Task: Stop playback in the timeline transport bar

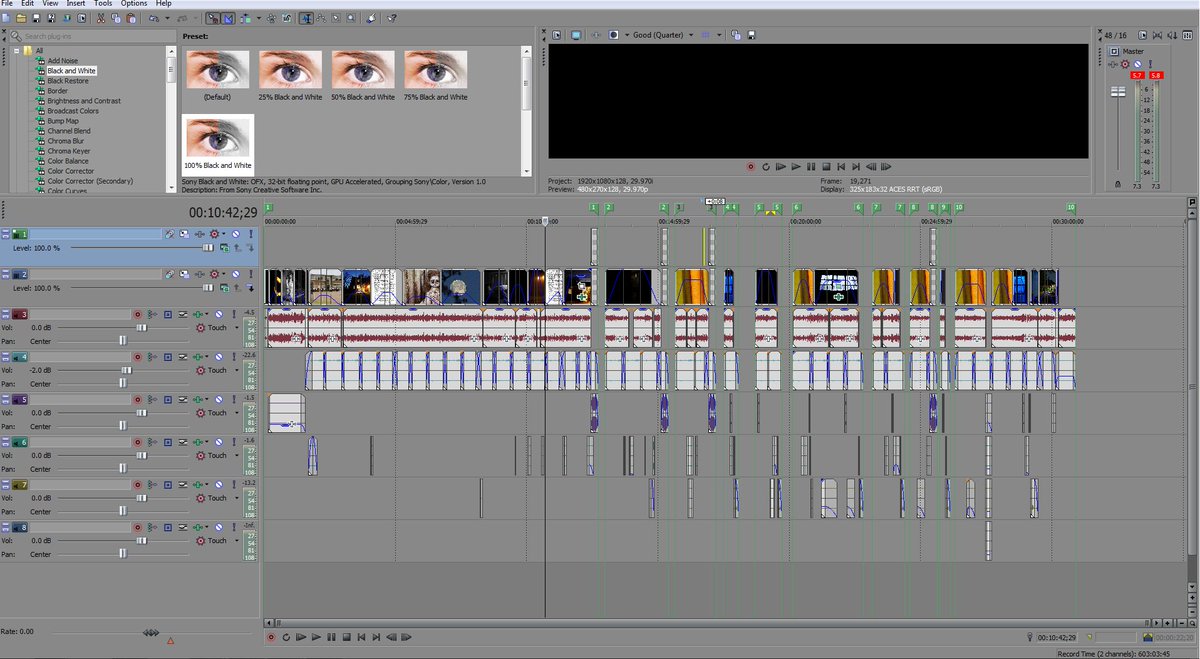Action: (x=346, y=636)
